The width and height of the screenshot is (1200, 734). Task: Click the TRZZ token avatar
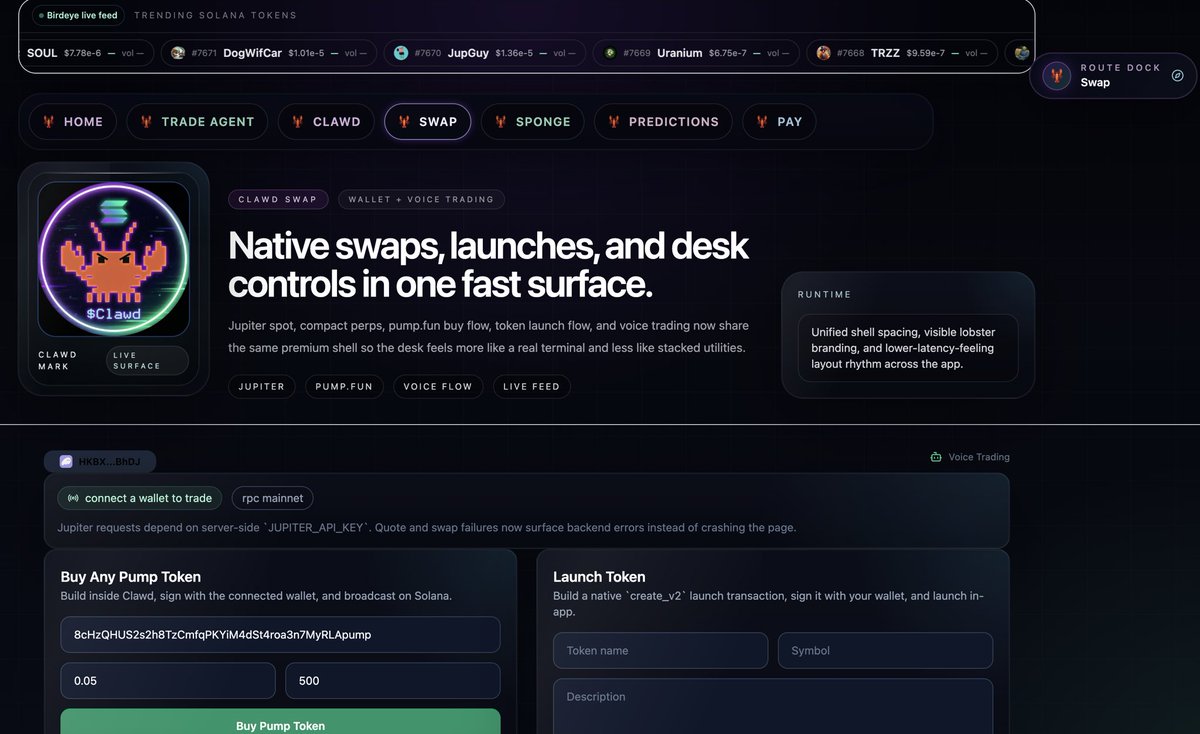click(824, 53)
